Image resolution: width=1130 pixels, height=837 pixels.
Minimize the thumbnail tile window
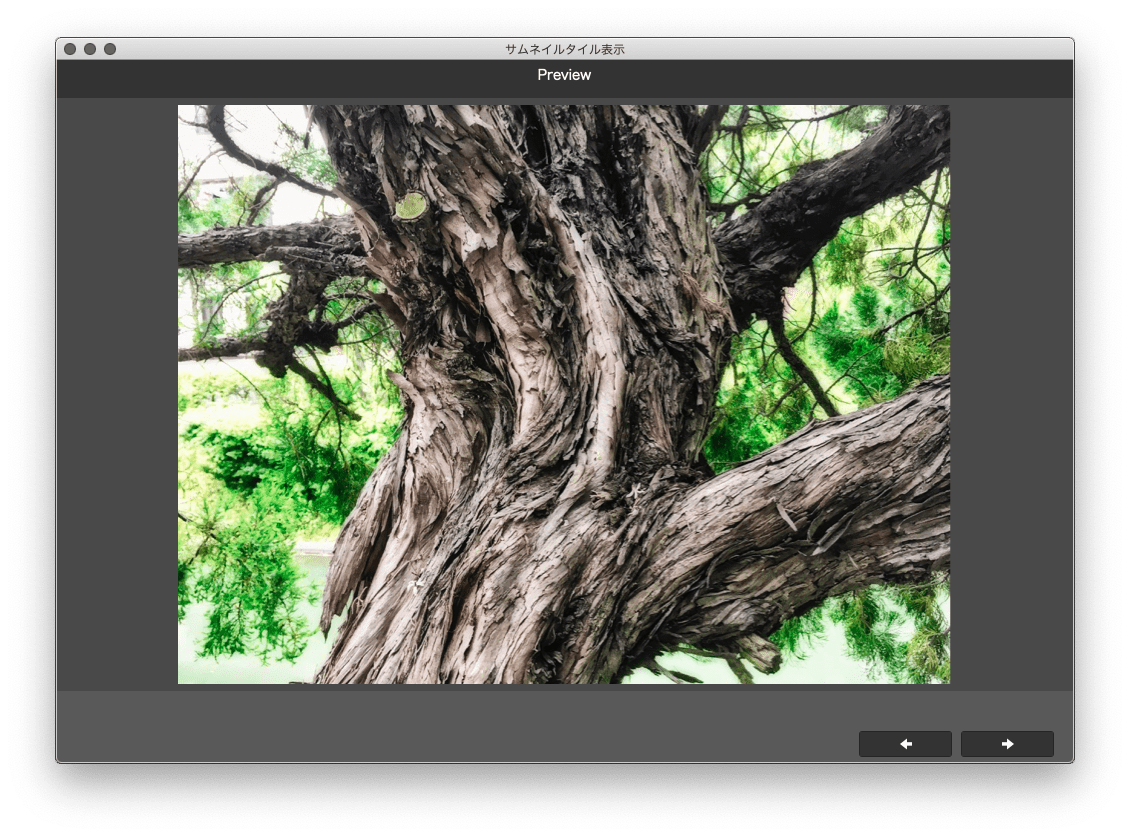90,49
